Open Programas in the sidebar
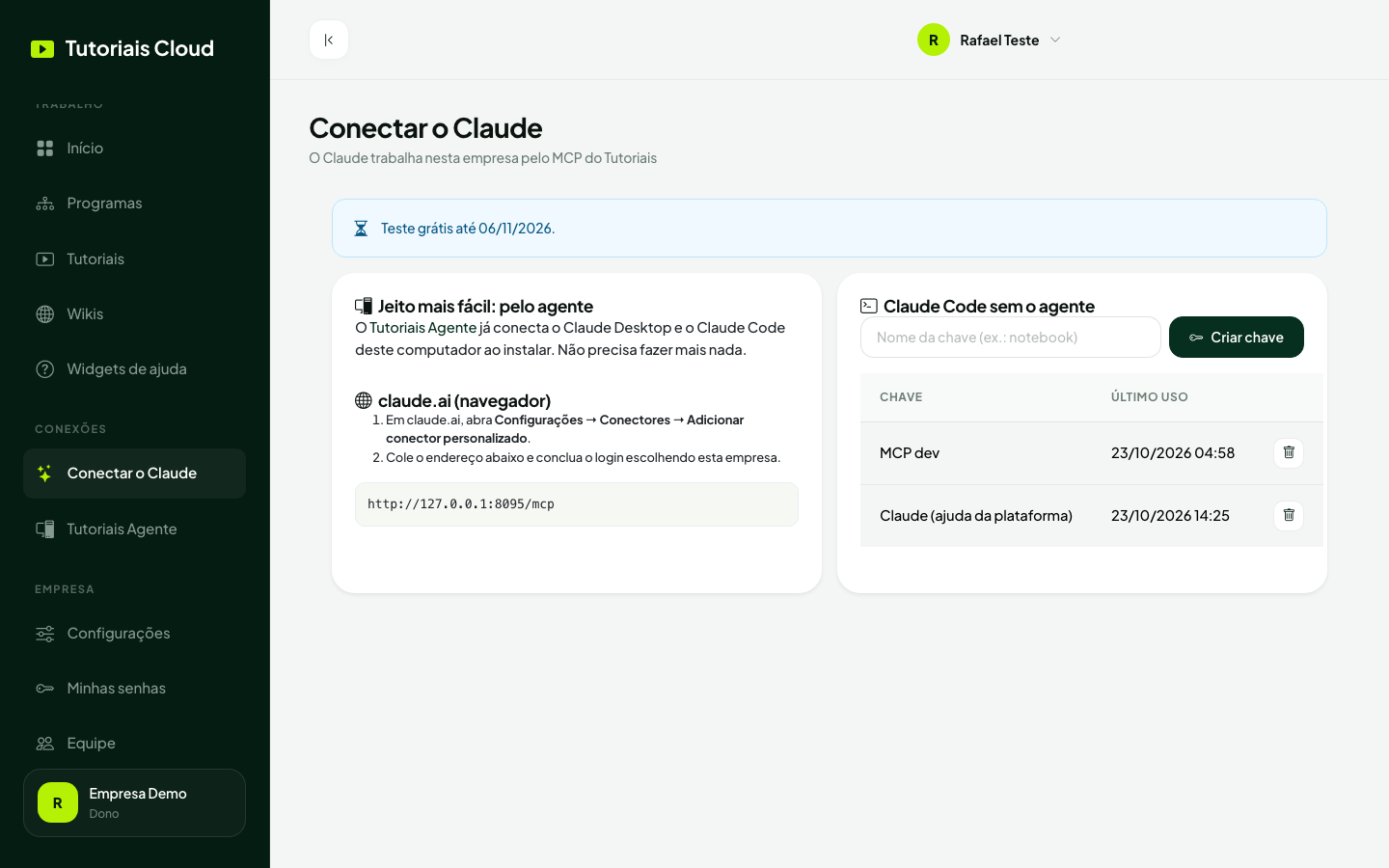Viewport: 1389px width, 868px height. [x=134, y=203]
